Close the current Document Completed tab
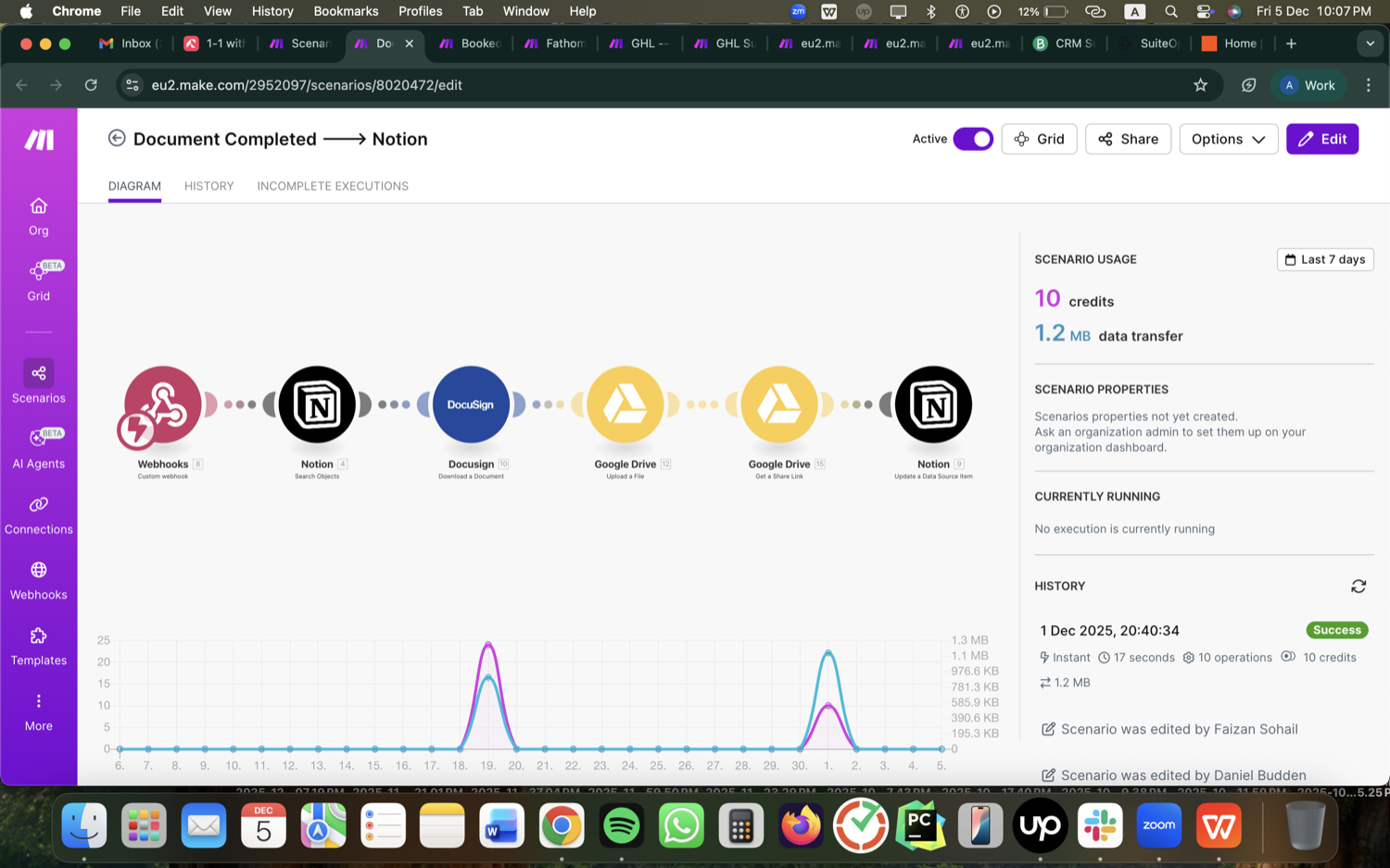The width and height of the screenshot is (1390, 868). pos(410,44)
